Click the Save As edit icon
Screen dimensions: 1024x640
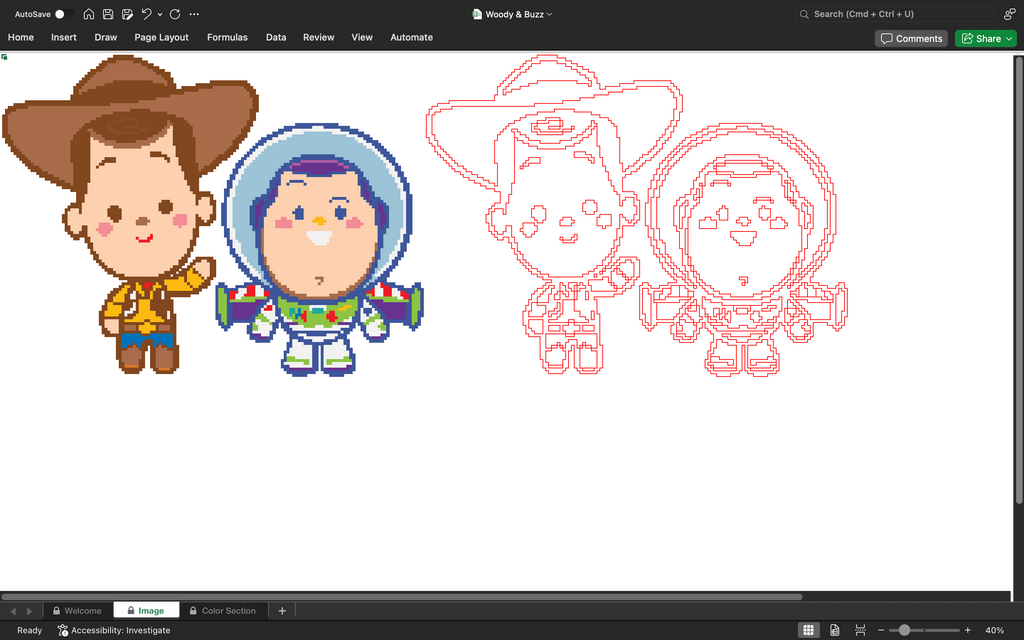pyautogui.click(x=127, y=14)
